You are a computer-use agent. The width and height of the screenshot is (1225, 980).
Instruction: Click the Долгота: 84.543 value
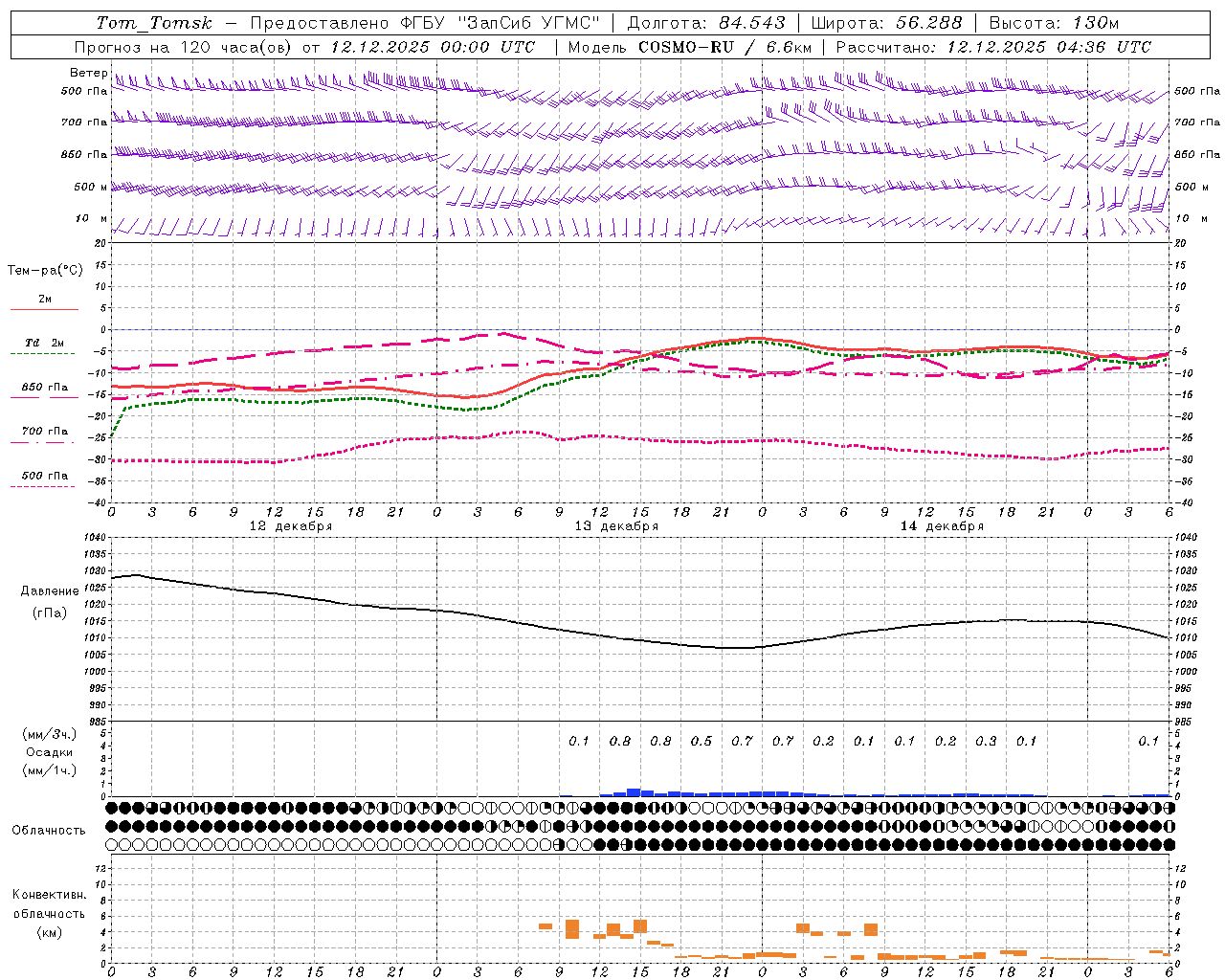tap(705, 23)
